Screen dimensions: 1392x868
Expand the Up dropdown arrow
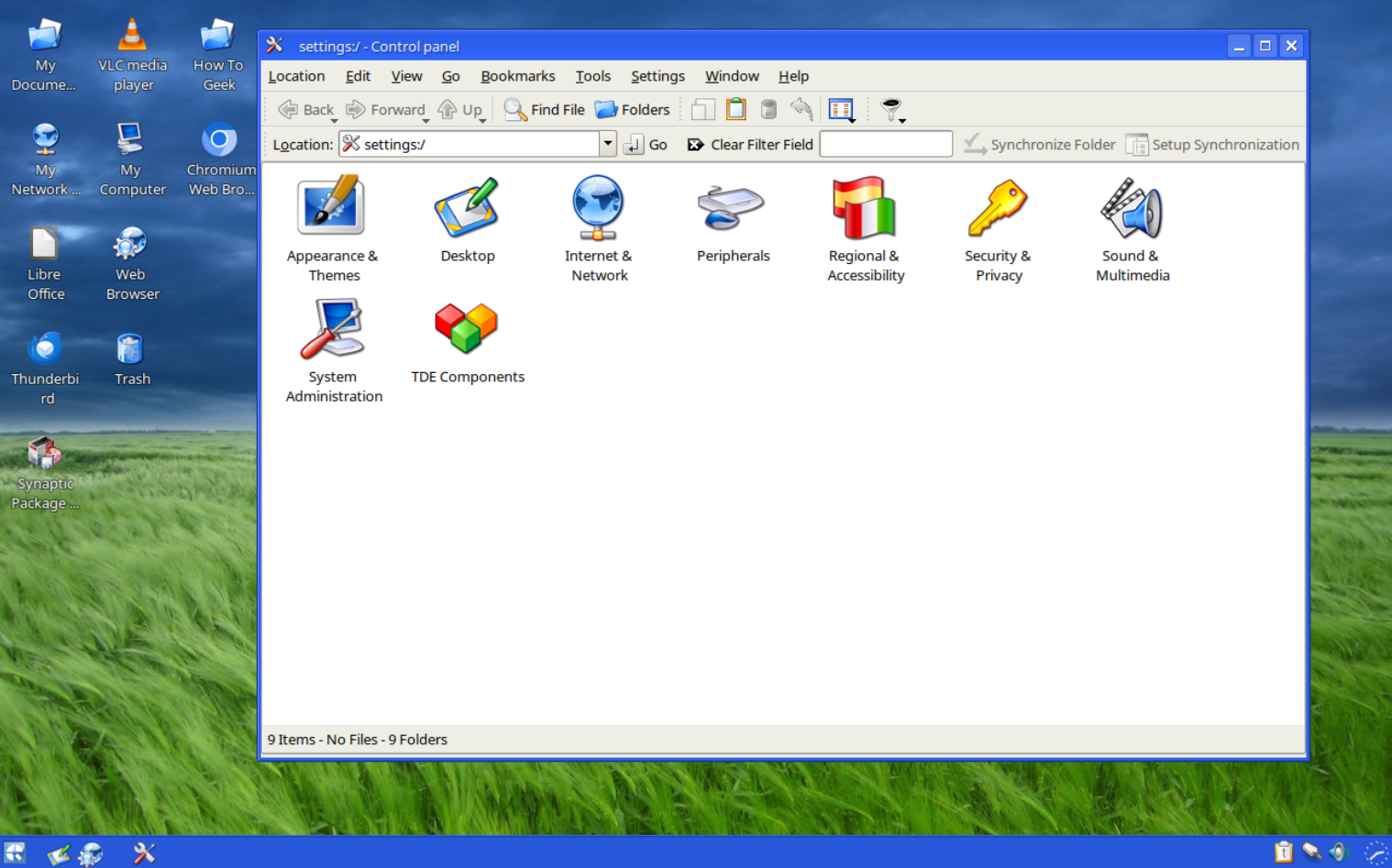pos(482,120)
